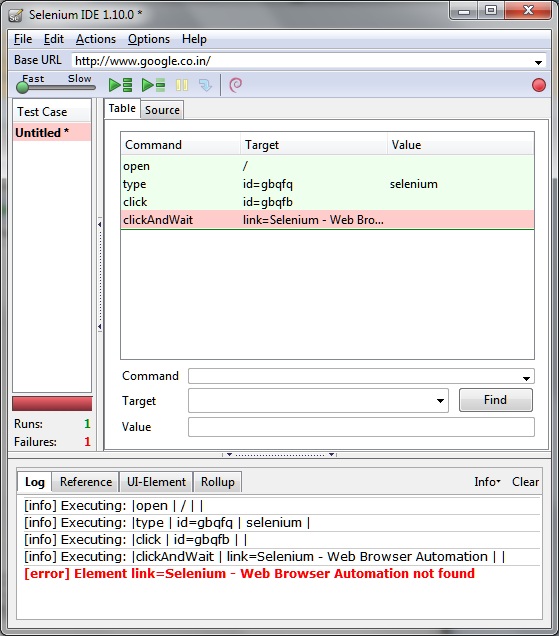Screen dimensions: 559x636
Task: Focus the Command input field
Action: [355, 376]
